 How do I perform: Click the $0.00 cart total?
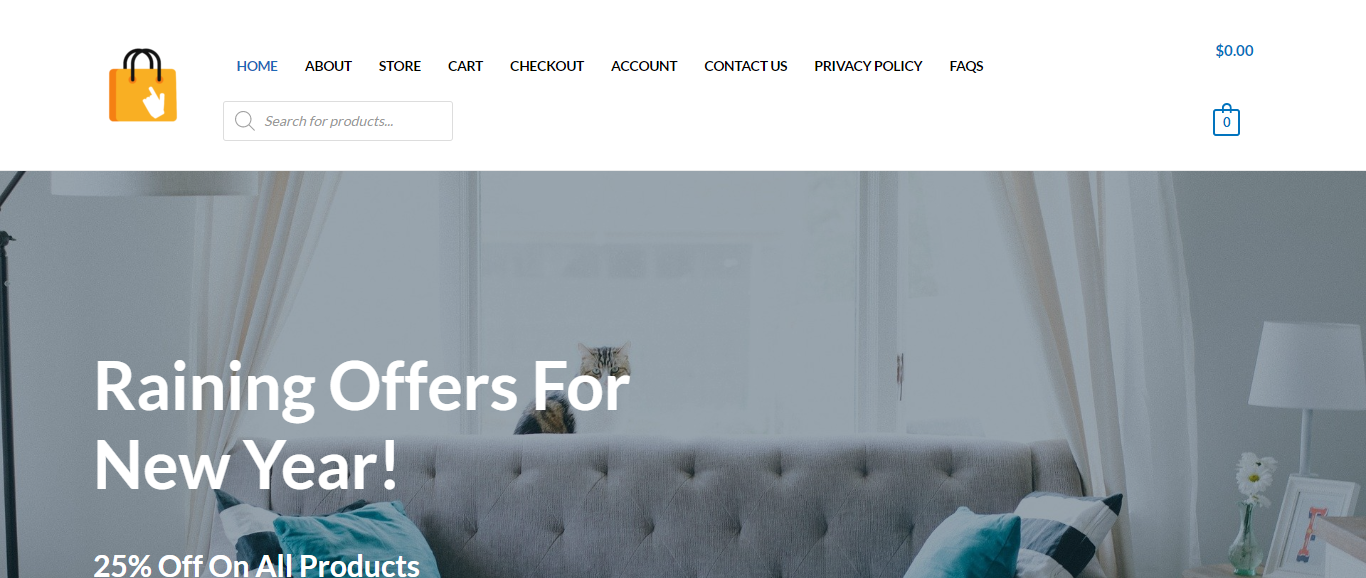point(1234,51)
